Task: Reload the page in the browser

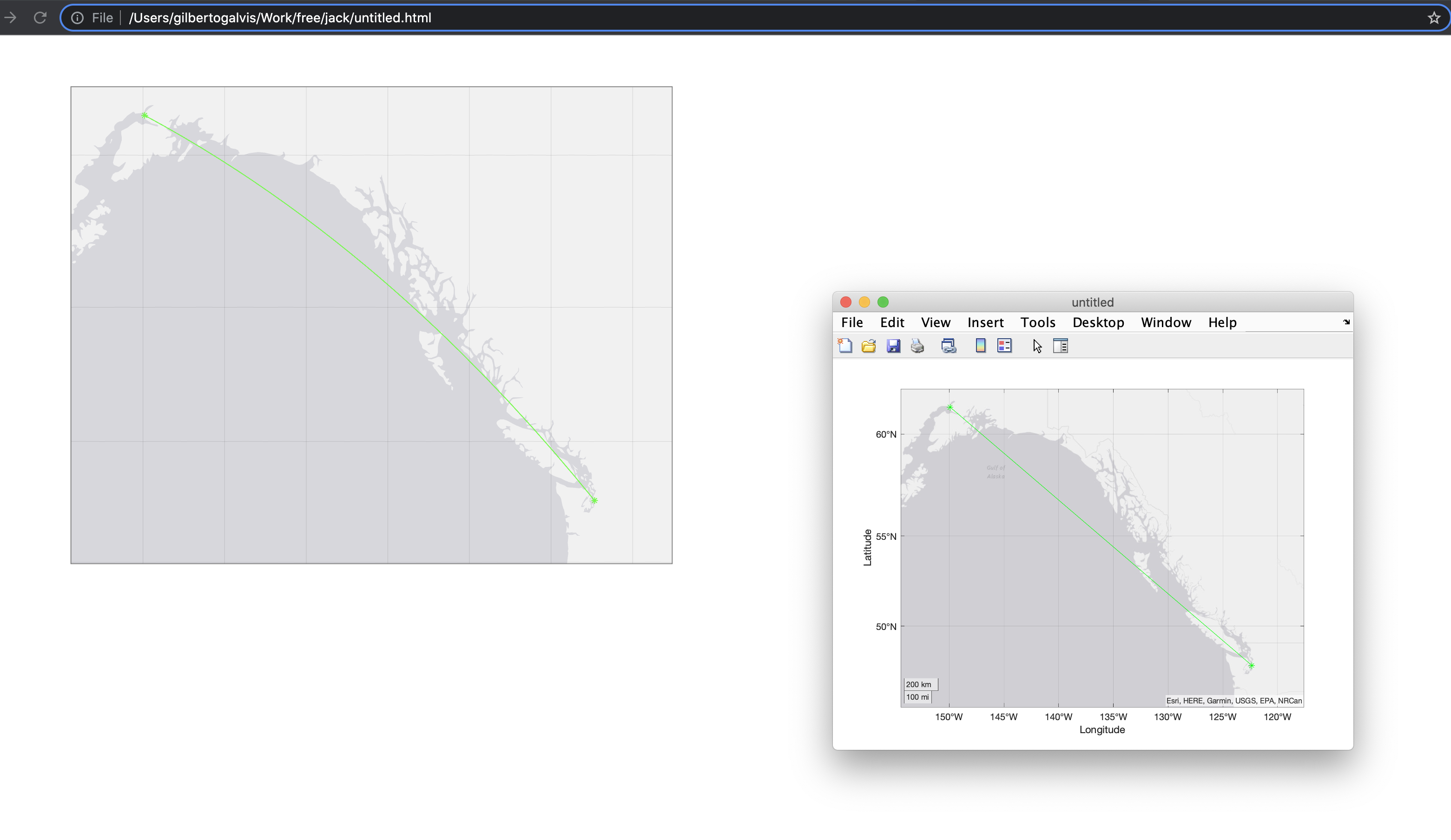Action: click(x=40, y=18)
